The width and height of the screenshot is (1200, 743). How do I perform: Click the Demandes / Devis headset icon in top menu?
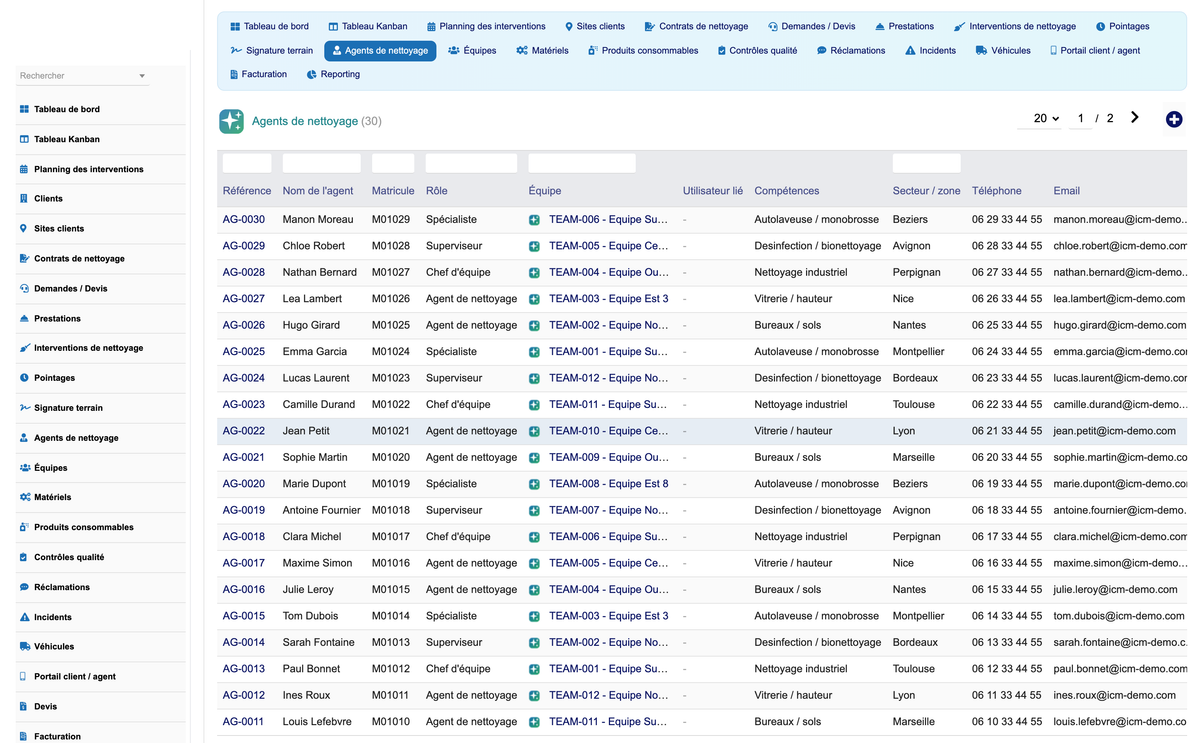773,26
